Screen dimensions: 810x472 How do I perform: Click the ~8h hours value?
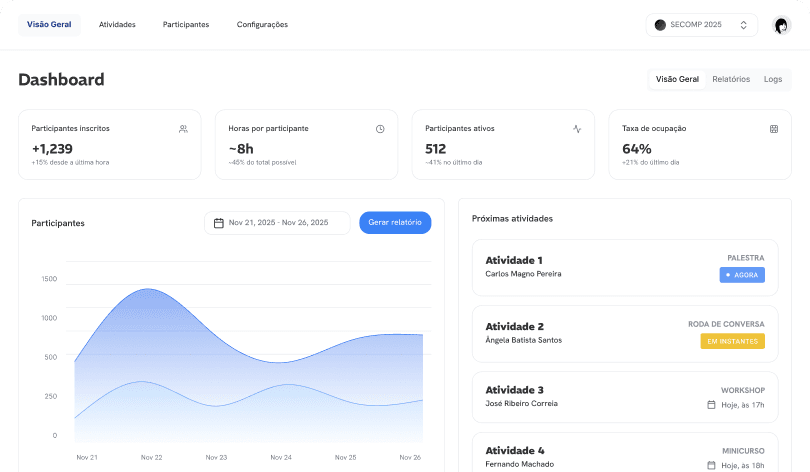click(241, 149)
